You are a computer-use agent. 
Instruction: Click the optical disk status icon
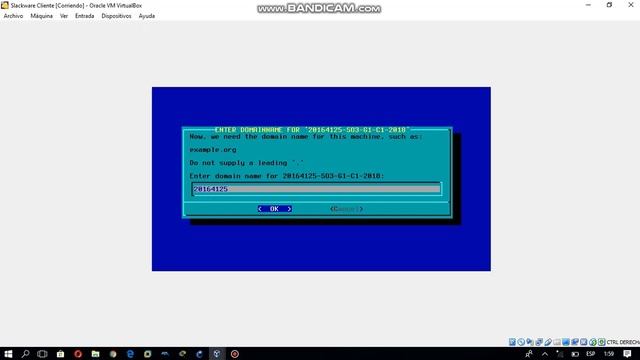[521, 342]
